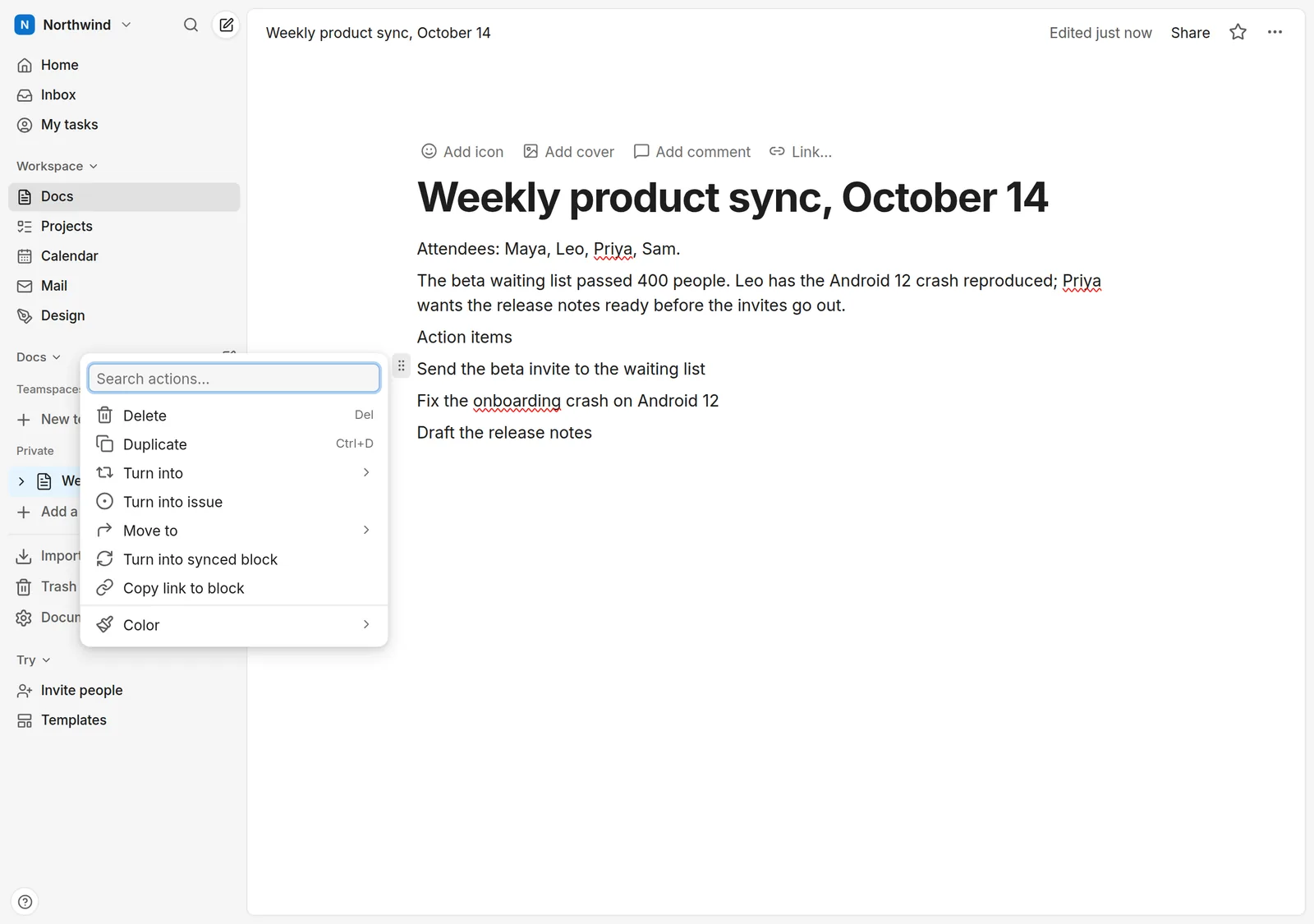Choose Delete from the block menu
The height and width of the screenshot is (924, 1314).
coord(234,416)
